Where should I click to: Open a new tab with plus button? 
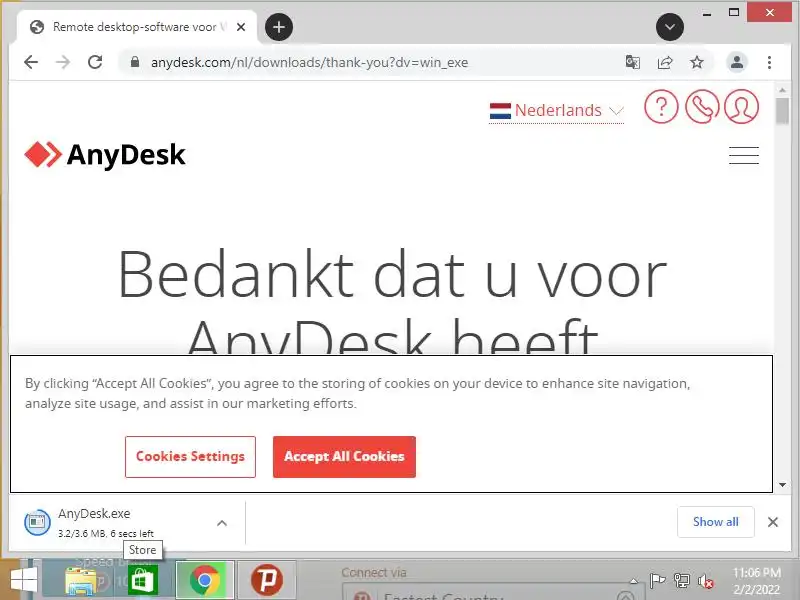point(279,27)
